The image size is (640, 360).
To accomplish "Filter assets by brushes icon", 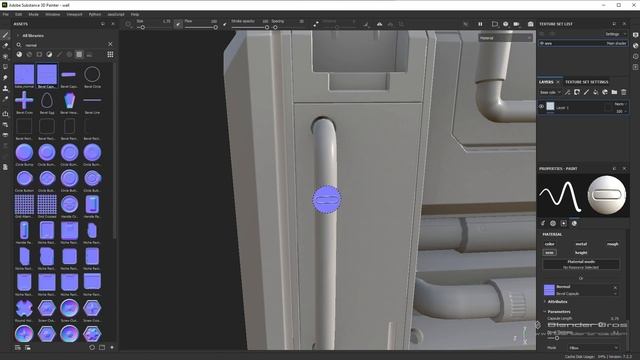I will 59,54.
